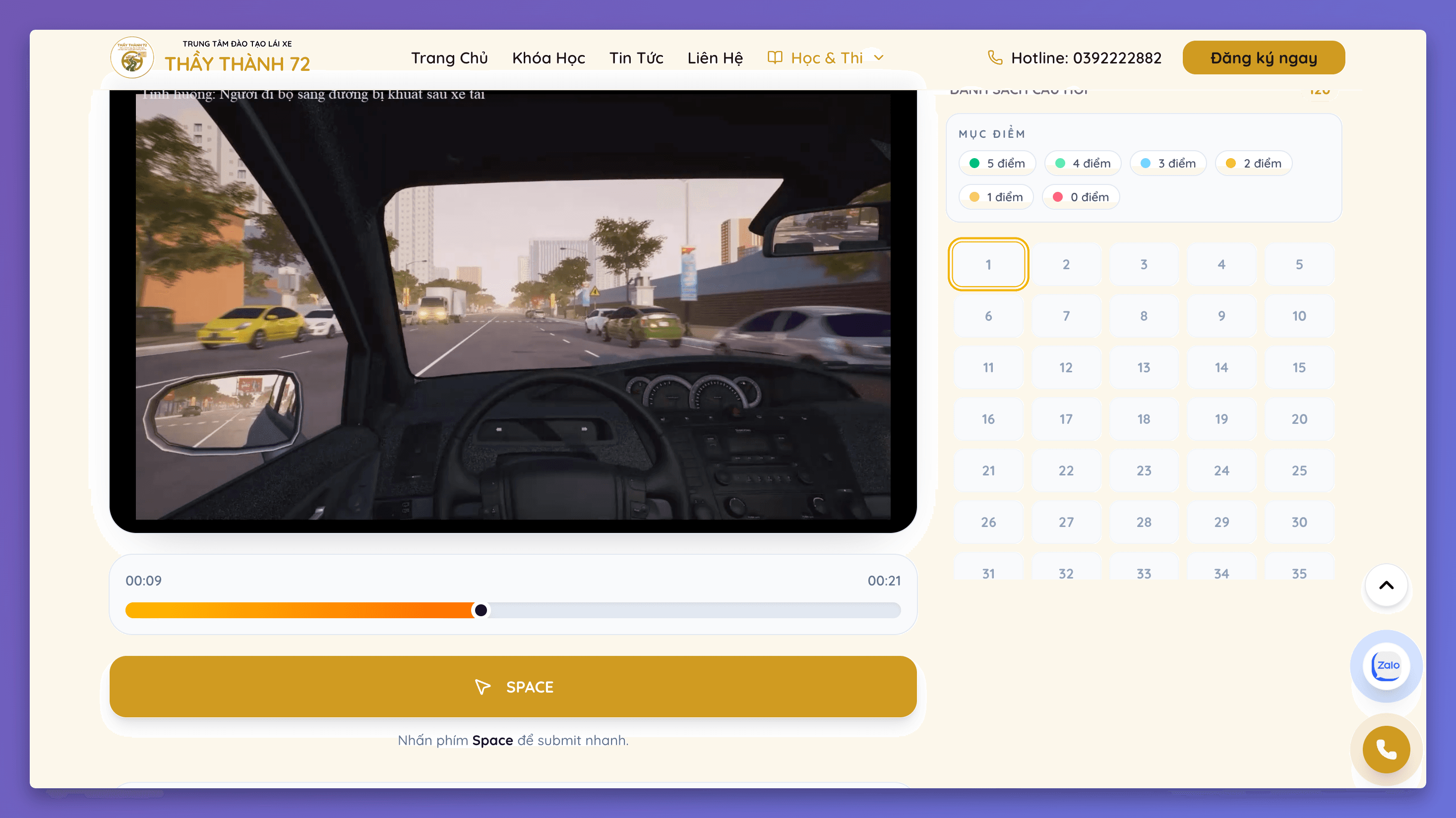The width and height of the screenshot is (1456, 818).
Task: Select question 13 in the list
Action: point(1144,368)
